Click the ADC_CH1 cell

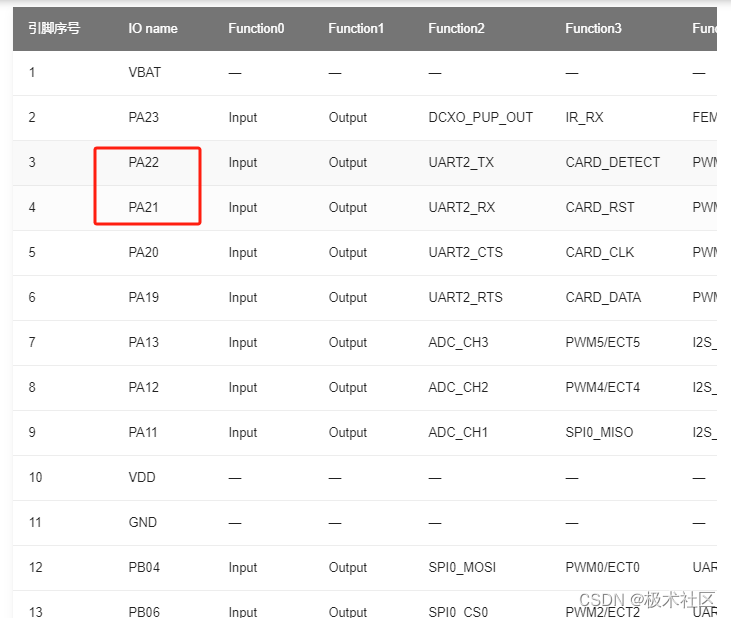(458, 432)
